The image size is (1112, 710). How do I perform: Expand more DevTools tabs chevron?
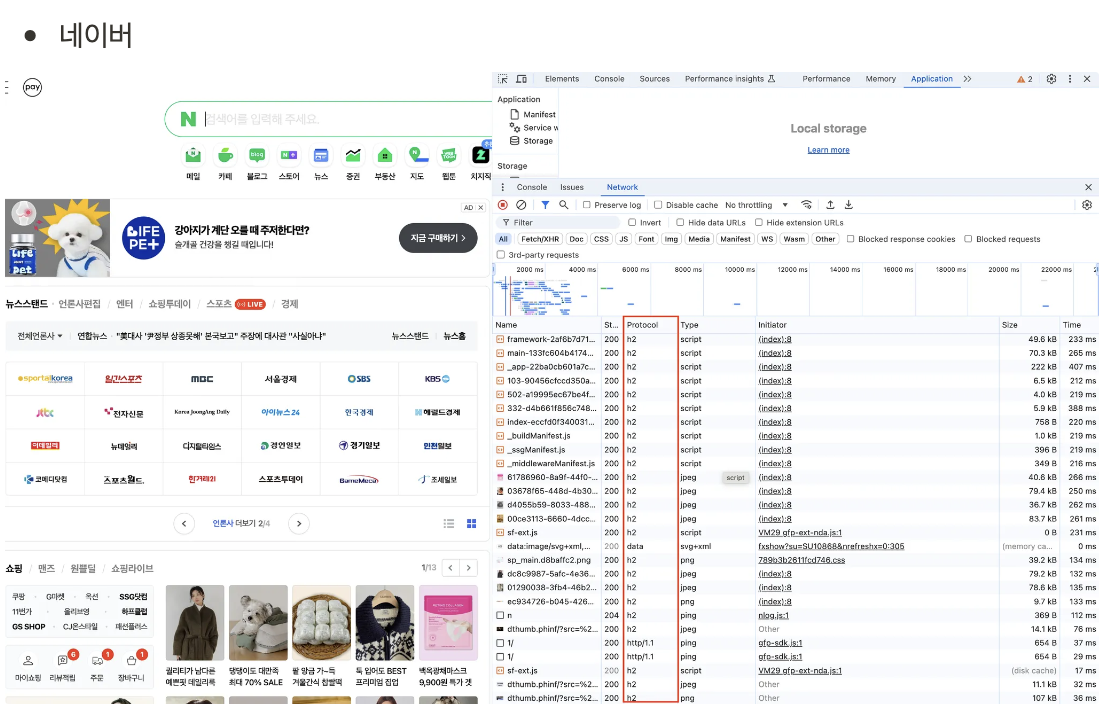967,79
